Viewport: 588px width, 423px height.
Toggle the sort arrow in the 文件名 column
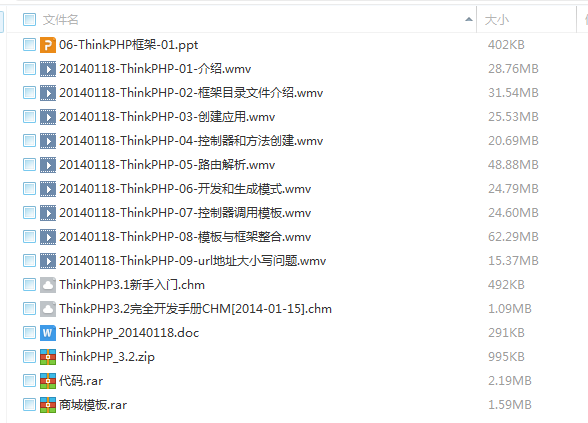[468, 20]
